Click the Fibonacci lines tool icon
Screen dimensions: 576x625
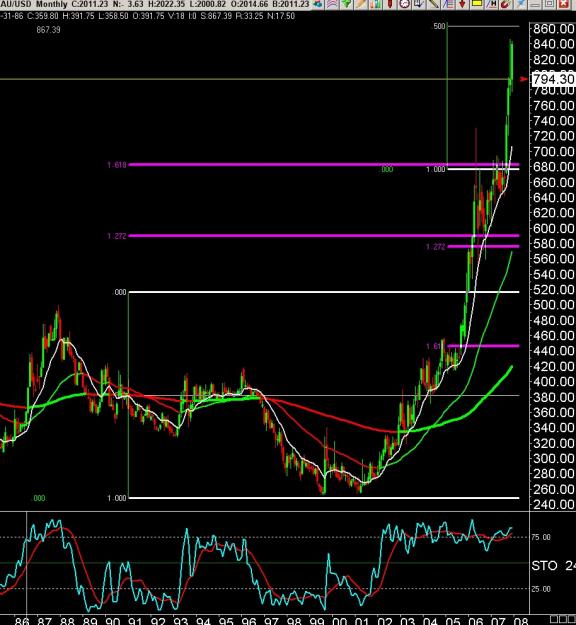[x=448, y=4]
